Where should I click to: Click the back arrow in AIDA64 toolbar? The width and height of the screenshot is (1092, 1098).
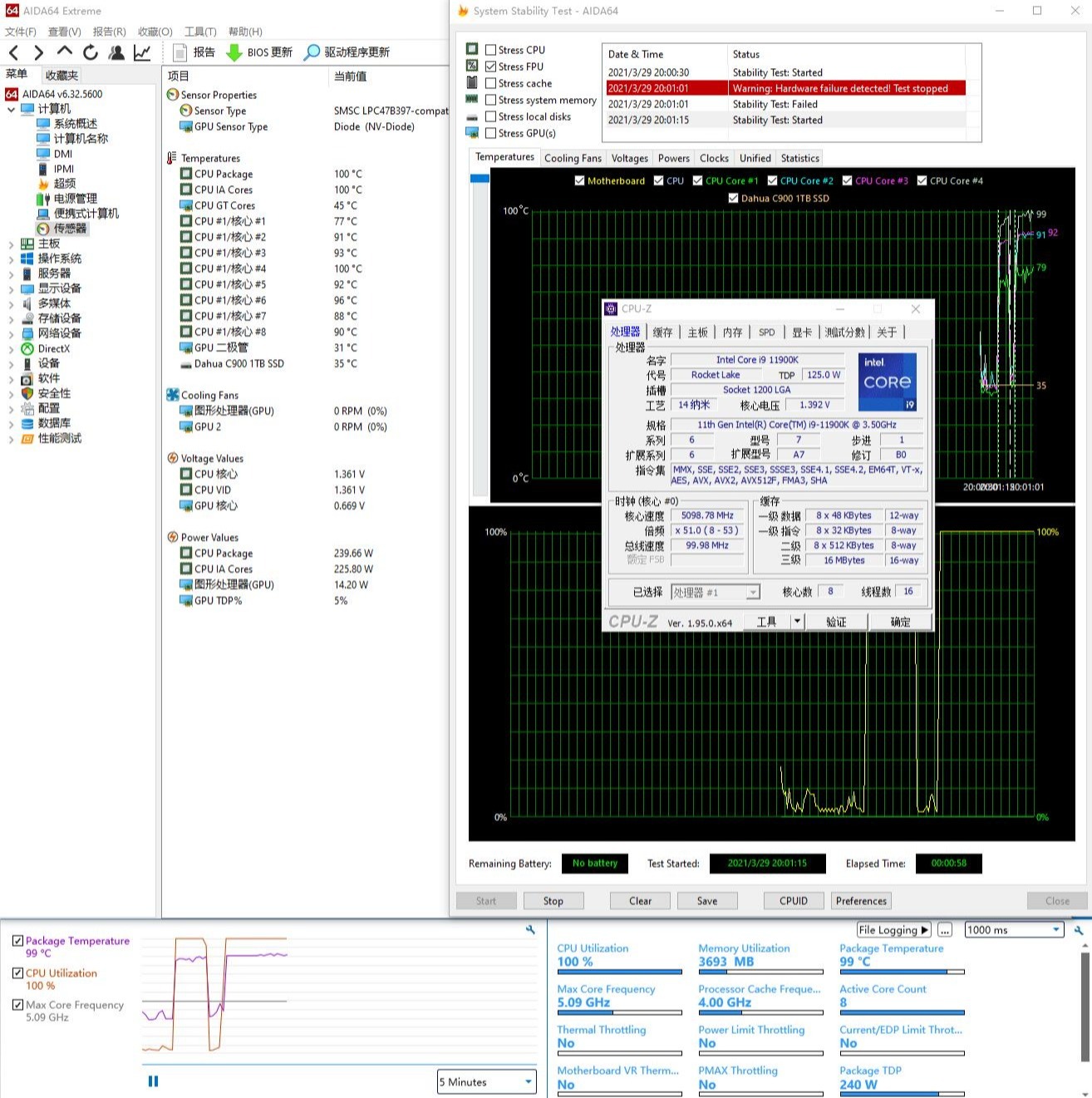tap(13, 52)
